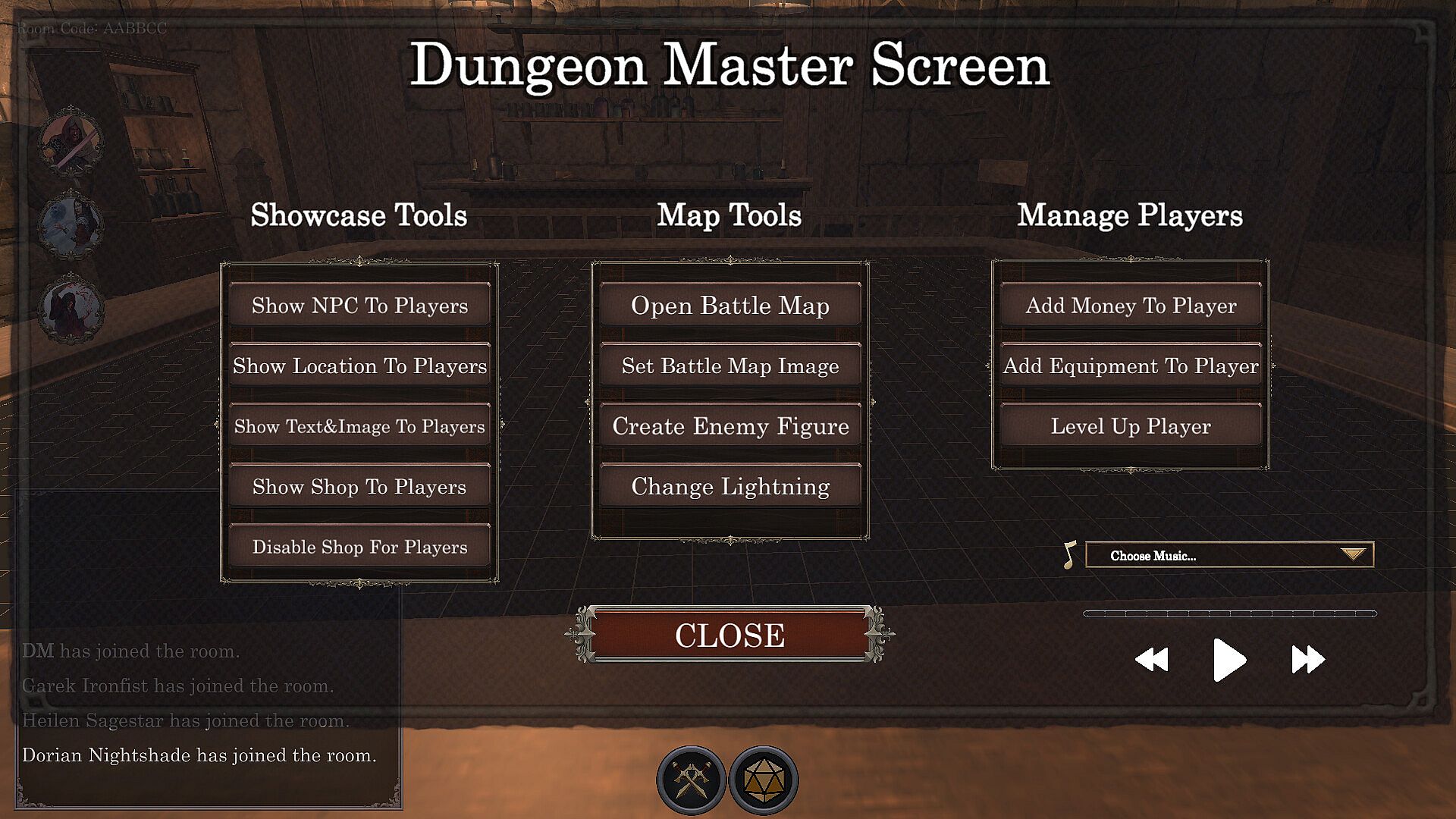Open the Choose Music dropdown
This screenshot has width=1456, height=819.
point(1229,555)
